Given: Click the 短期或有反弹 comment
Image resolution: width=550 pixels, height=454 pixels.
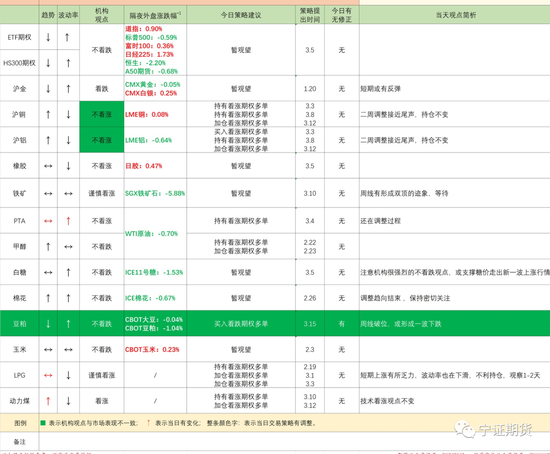Looking at the screenshot, I should tap(381, 89).
